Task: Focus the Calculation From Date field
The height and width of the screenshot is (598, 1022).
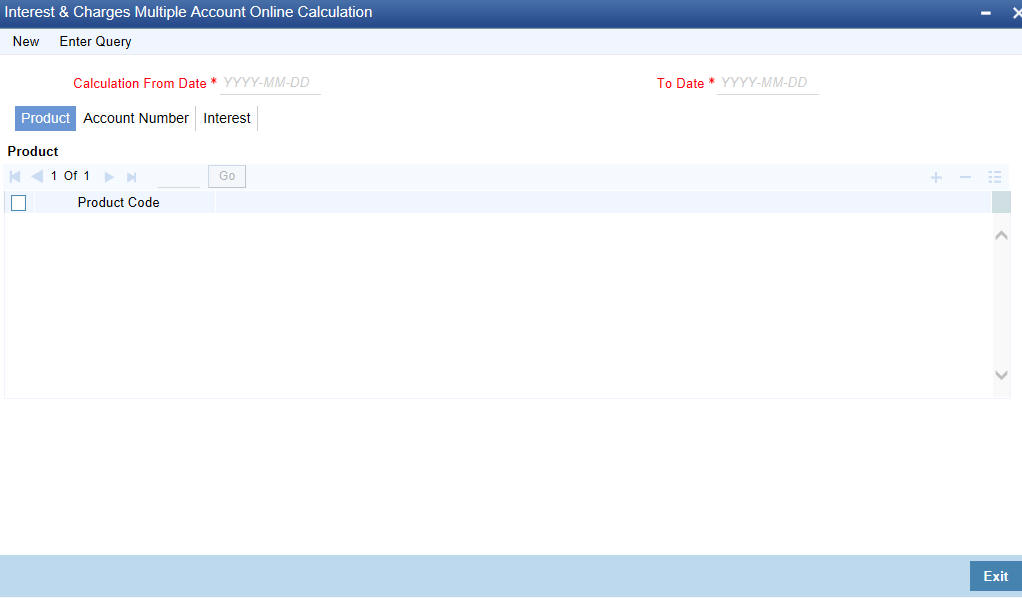Action: point(270,83)
